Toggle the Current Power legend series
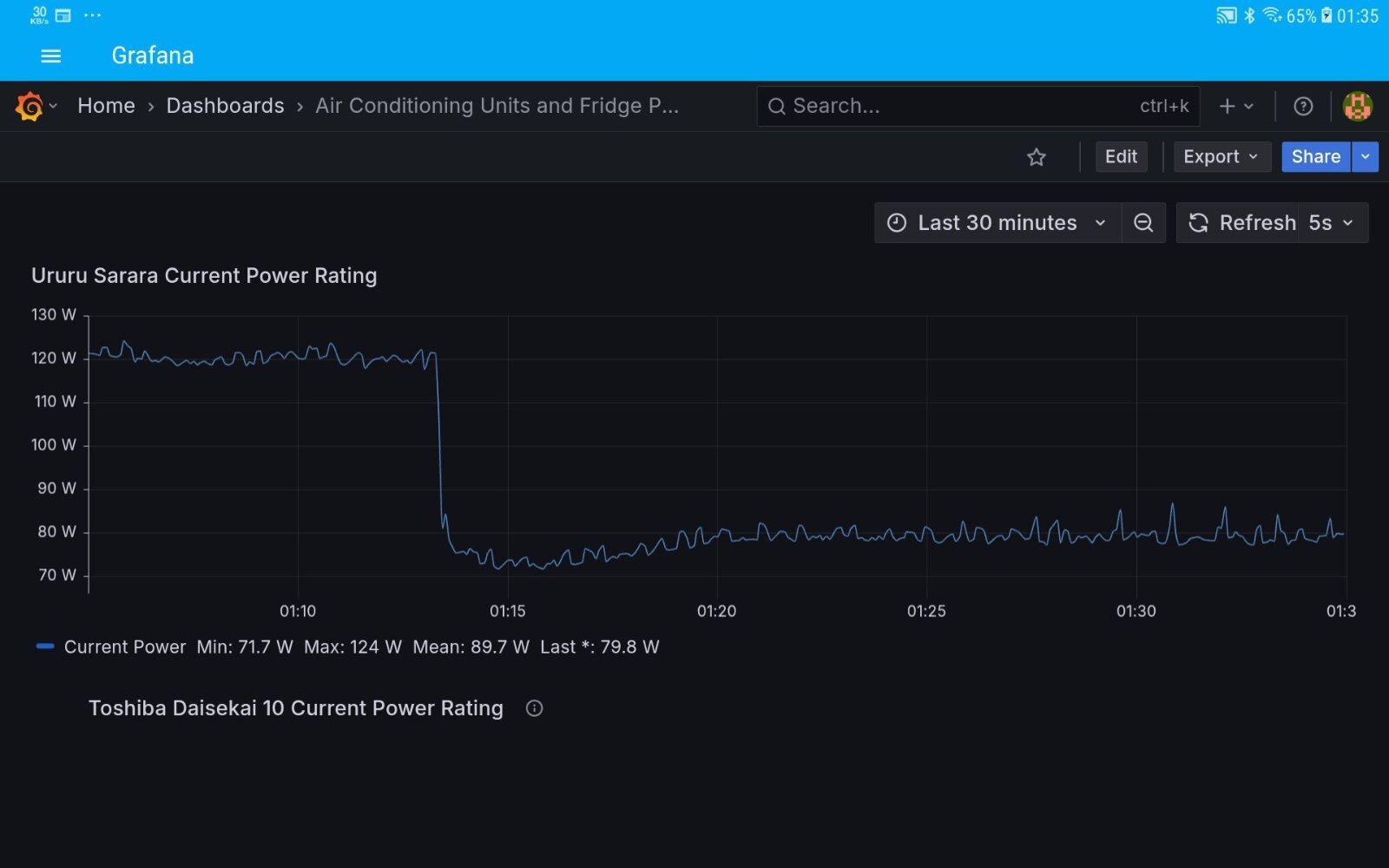 [x=125, y=648]
